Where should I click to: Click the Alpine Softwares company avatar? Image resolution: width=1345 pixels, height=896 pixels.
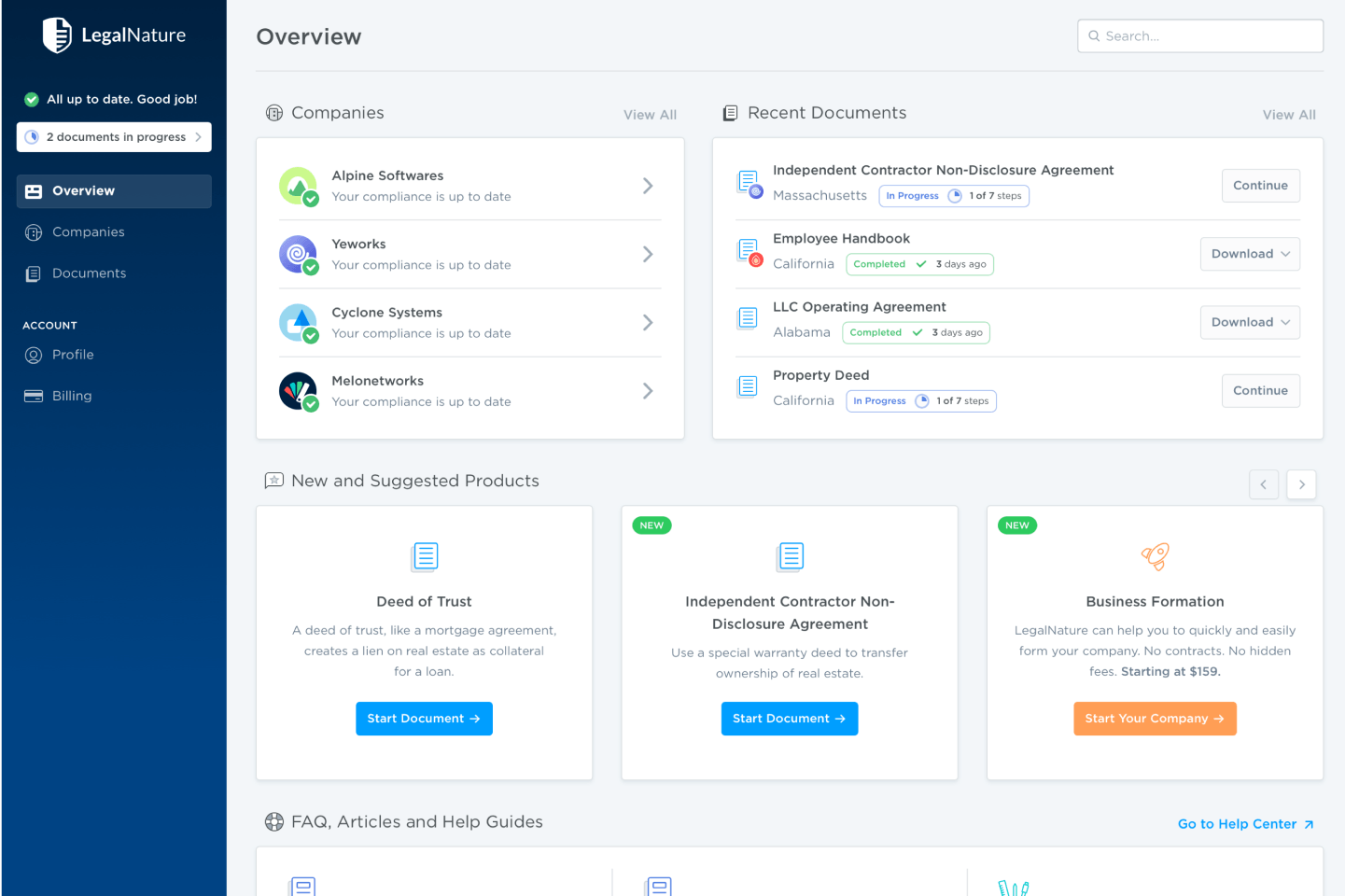click(298, 186)
